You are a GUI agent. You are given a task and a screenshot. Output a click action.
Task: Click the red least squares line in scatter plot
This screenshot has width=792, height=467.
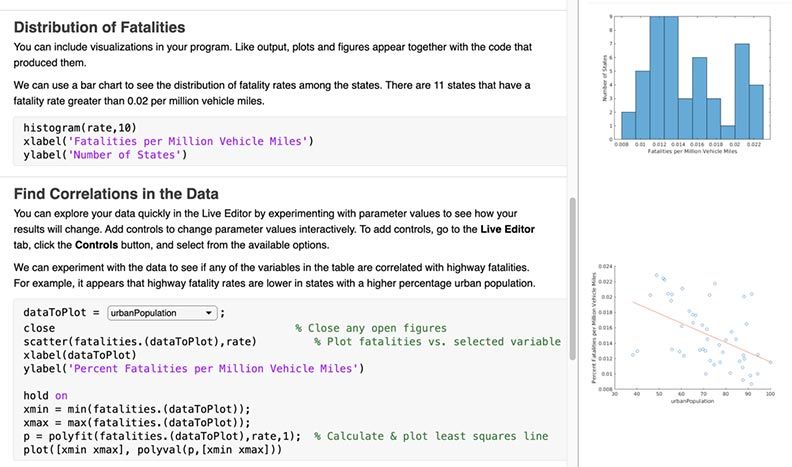click(x=700, y=330)
